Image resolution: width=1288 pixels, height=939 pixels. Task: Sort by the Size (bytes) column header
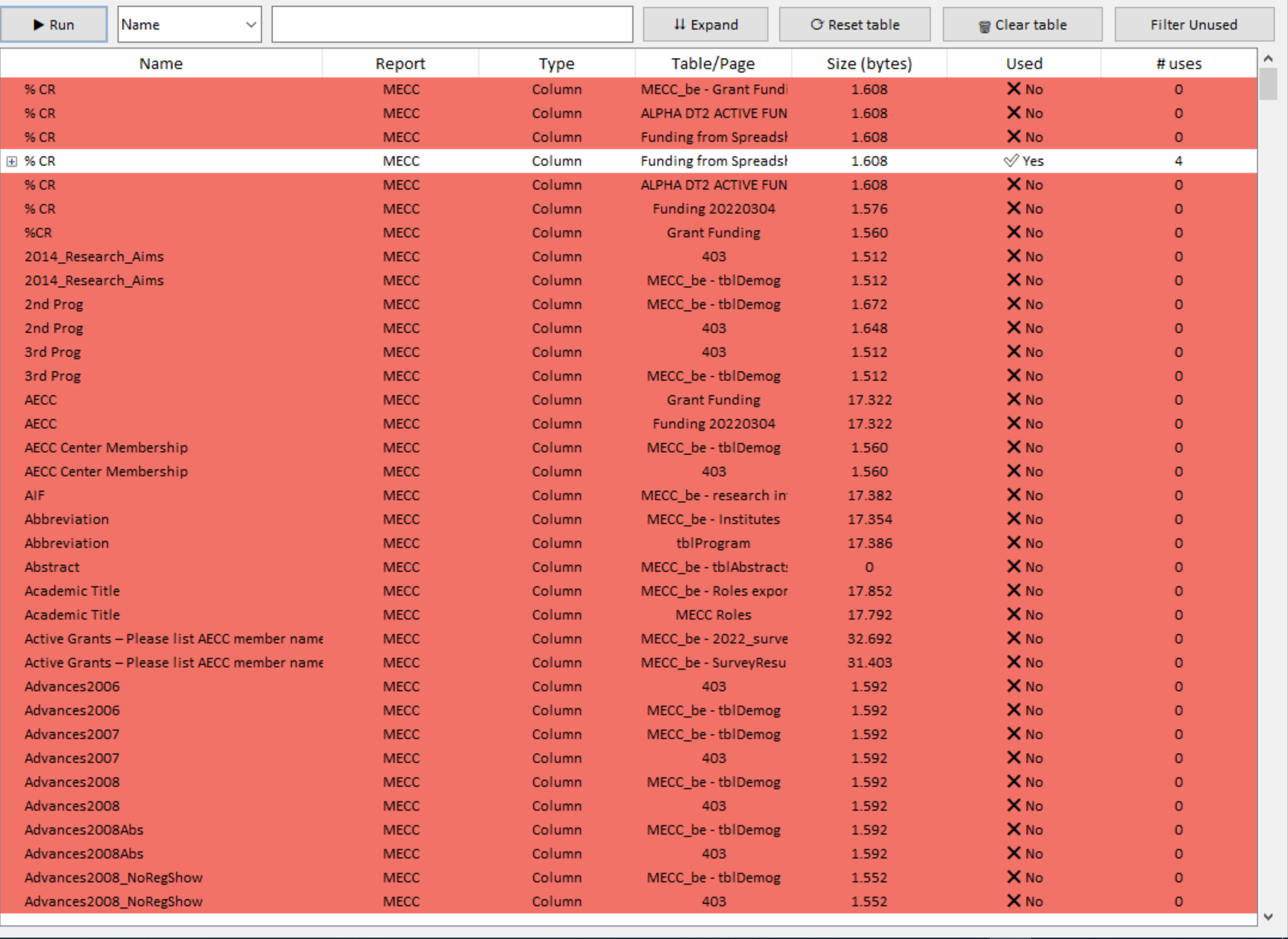pyautogui.click(x=869, y=63)
